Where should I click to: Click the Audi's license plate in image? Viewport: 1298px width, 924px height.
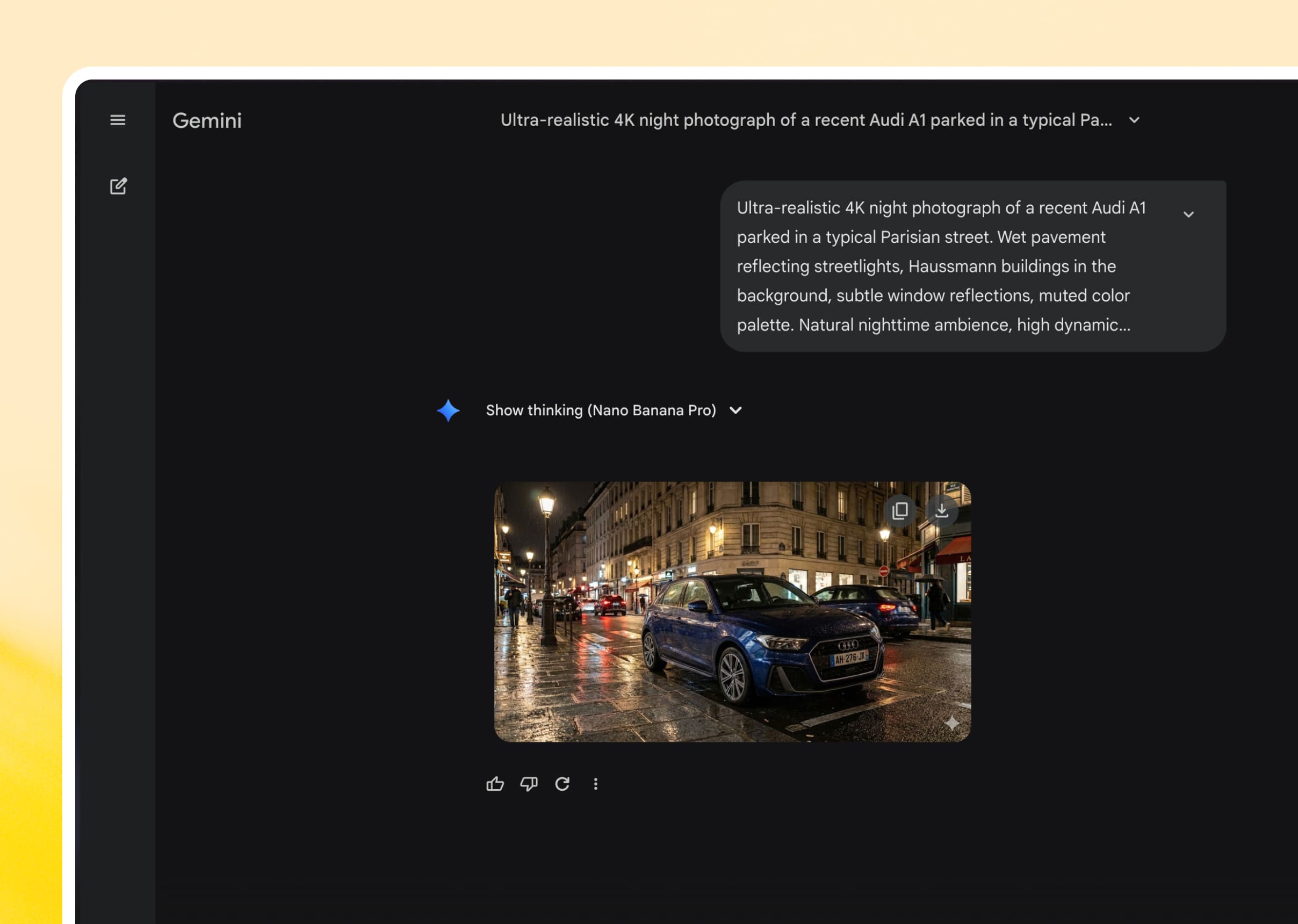point(848,658)
